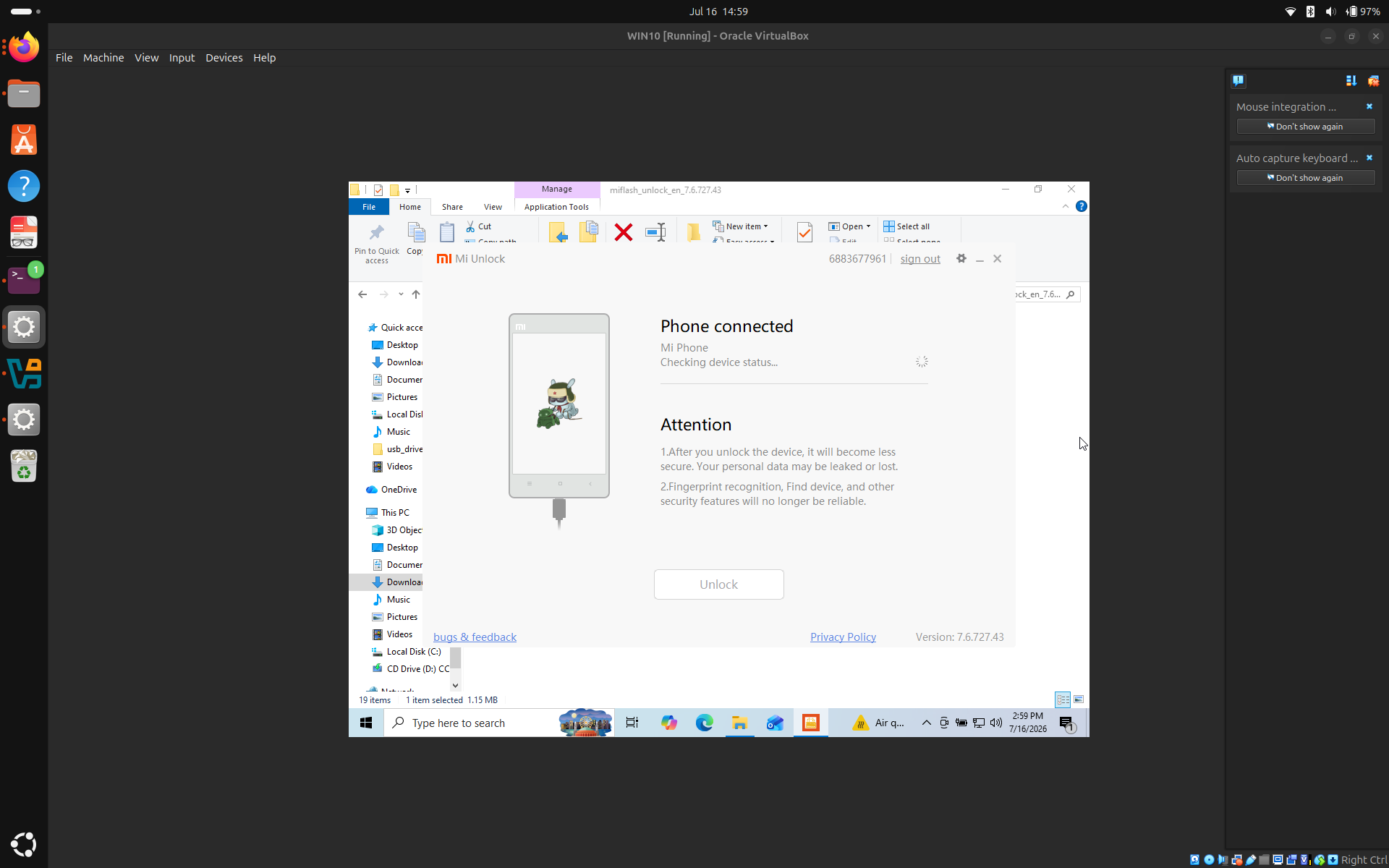The image size is (1389, 868).
Task: Select OneDrive in navigation pane
Action: click(391, 490)
